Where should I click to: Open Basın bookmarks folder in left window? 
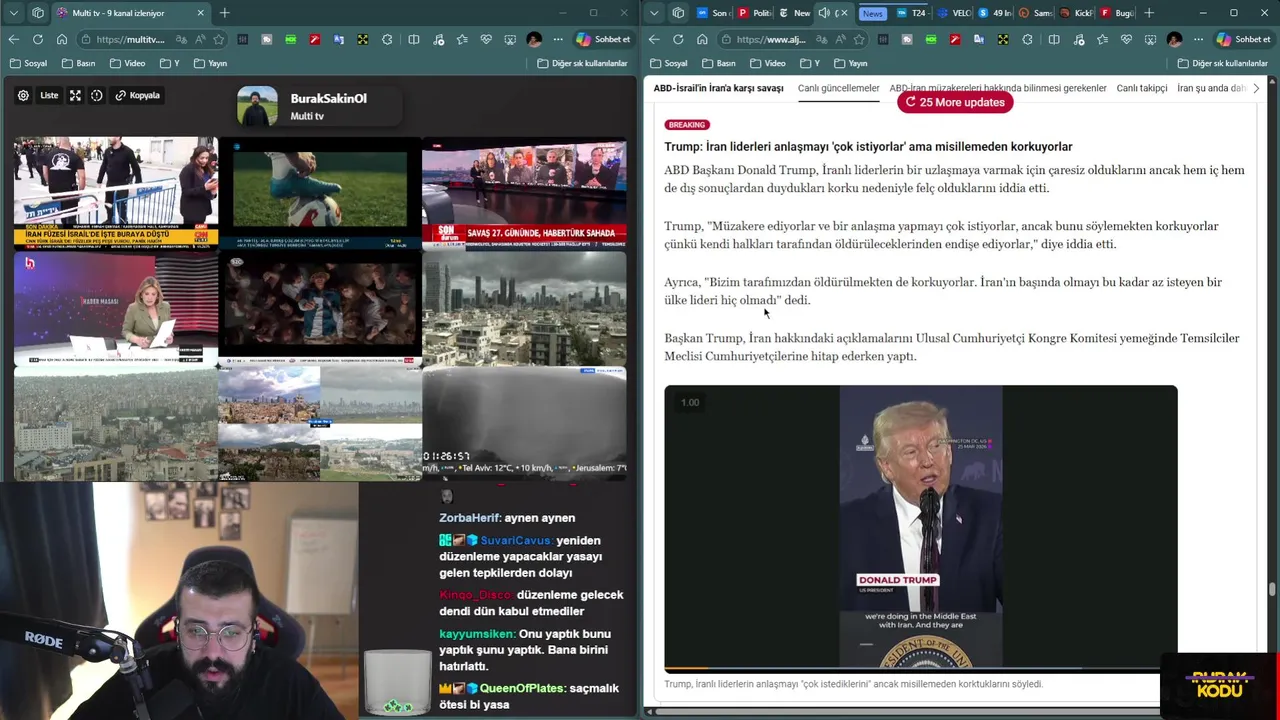[78, 63]
